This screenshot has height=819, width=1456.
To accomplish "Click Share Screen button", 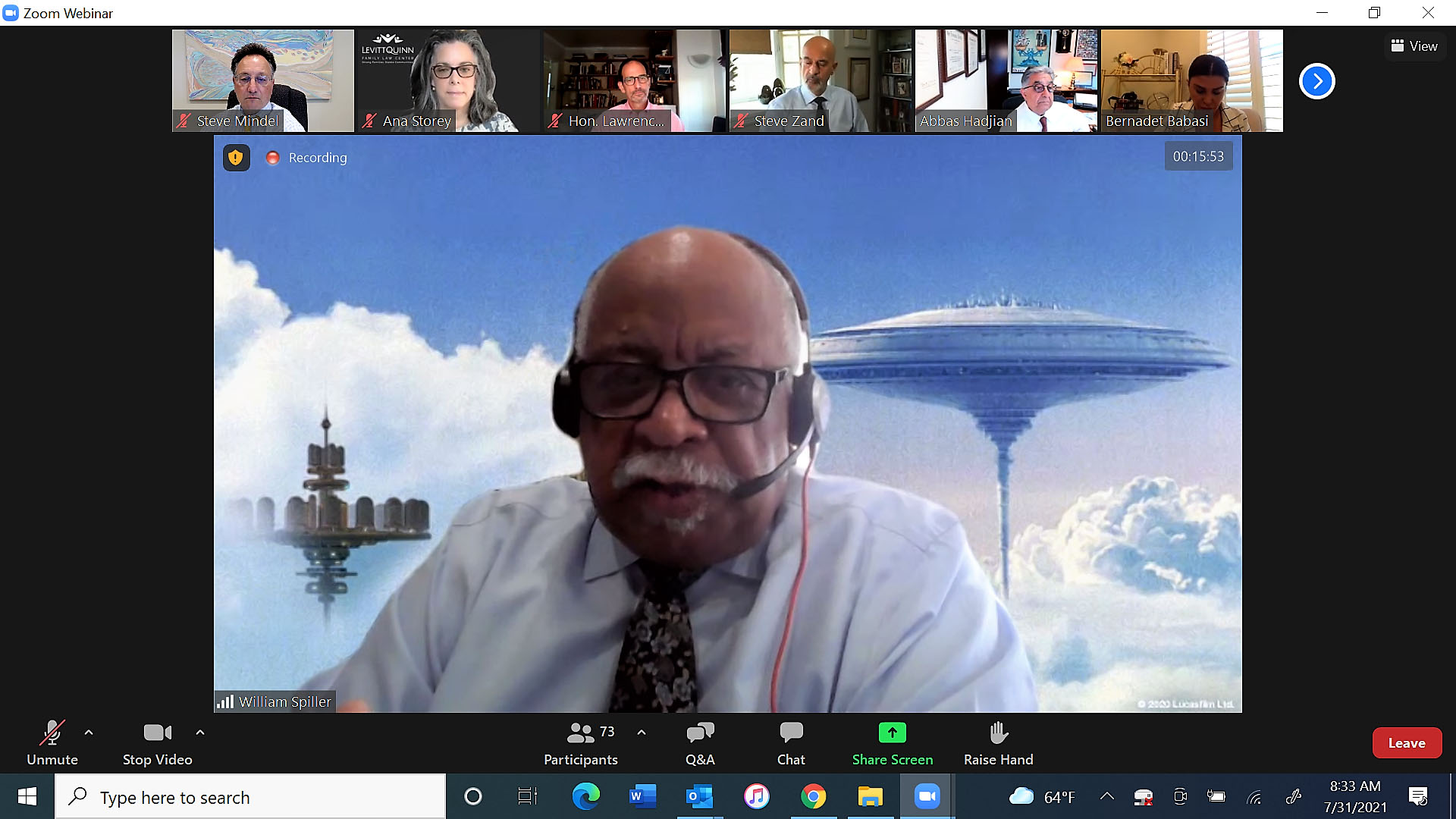I will tap(893, 742).
